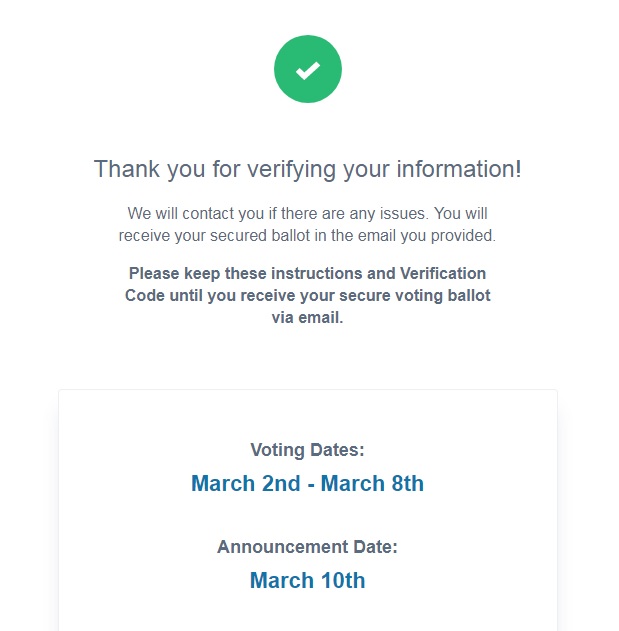Click the bold "Please keep these instructions" line

307,273
